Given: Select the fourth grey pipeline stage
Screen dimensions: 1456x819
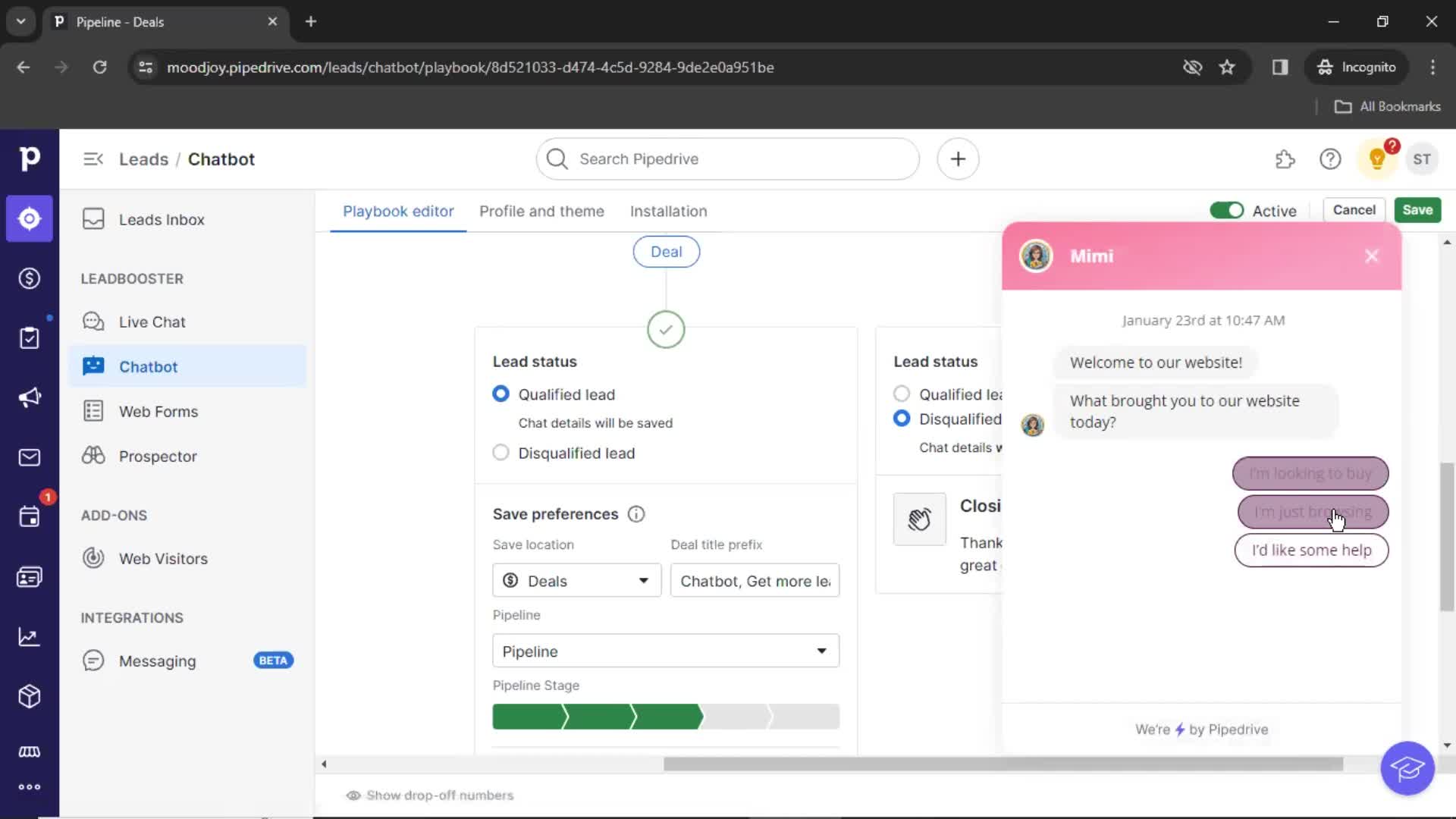Looking at the screenshot, I should 736,717.
